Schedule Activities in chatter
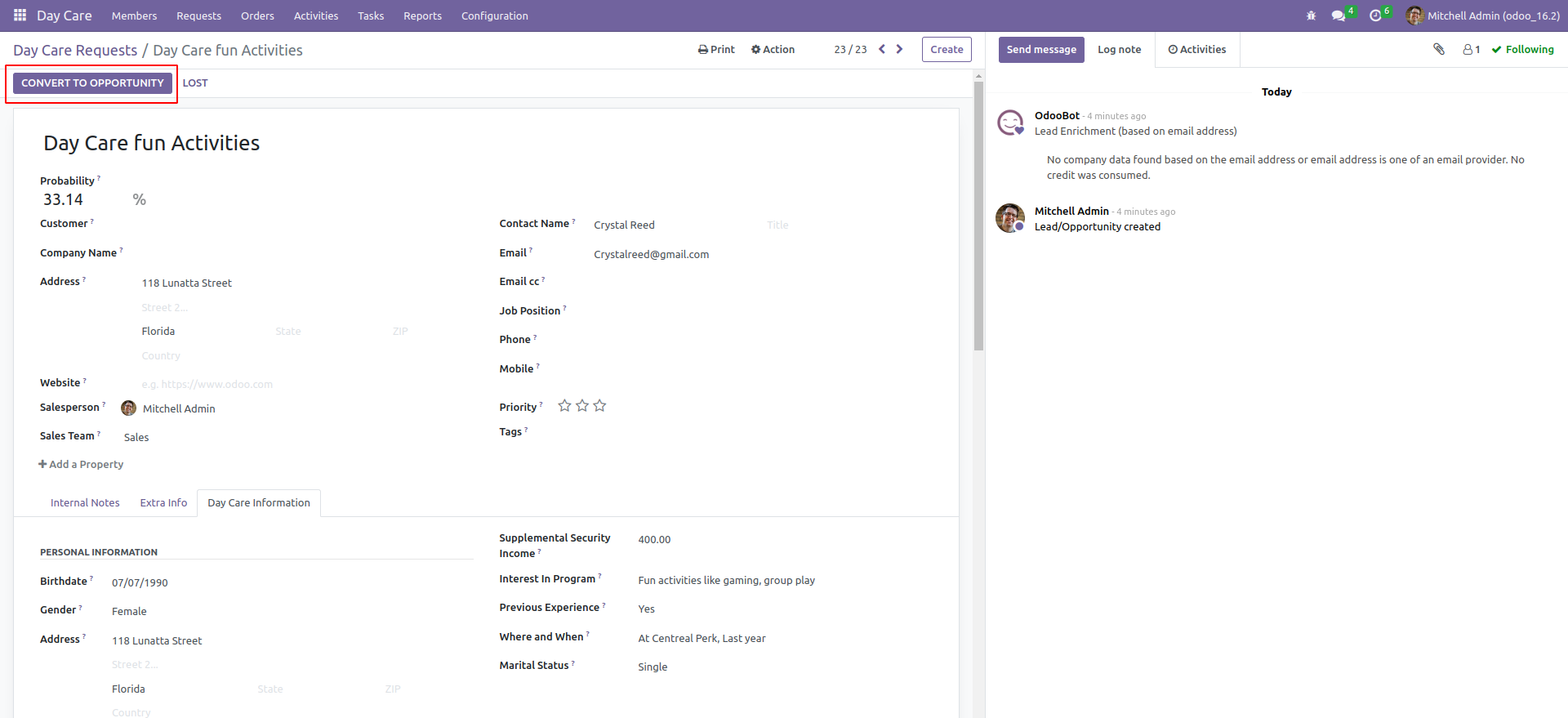Image resolution: width=1568 pixels, height=718 pixels. tap(1197, 49)
